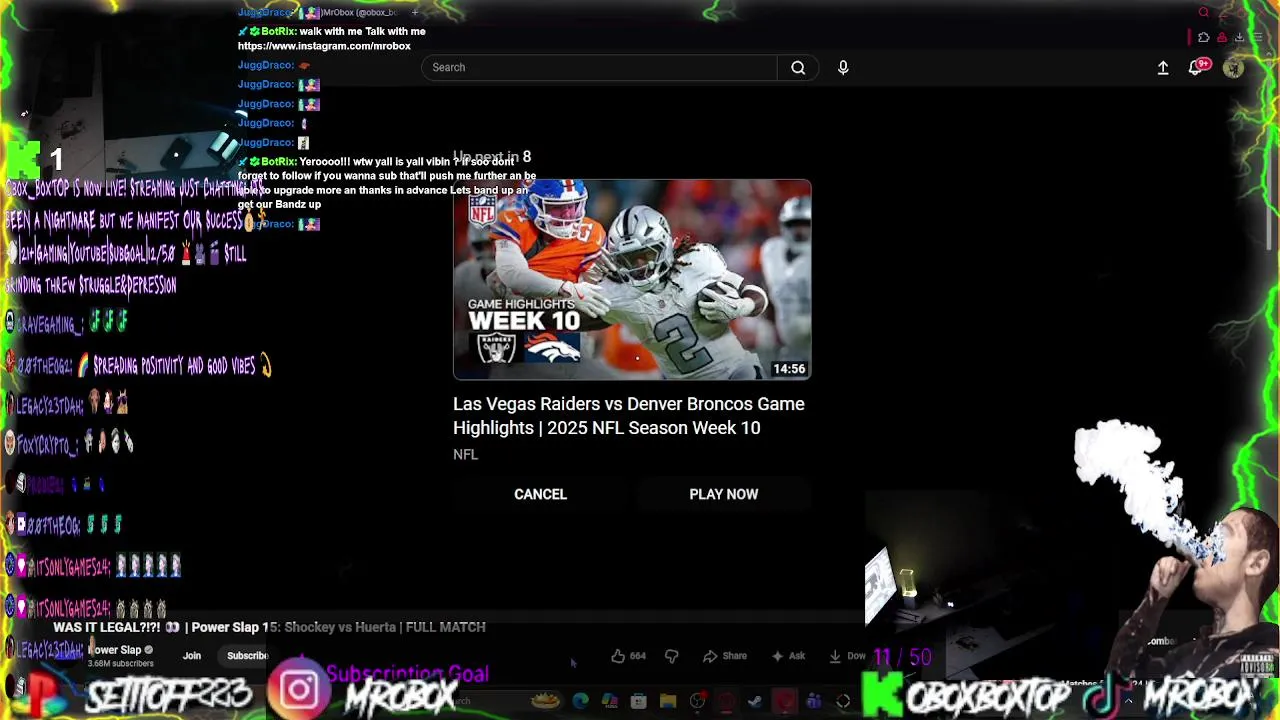
Task: Open browser easy-setup menu lines icon
Action: coord(1258,37)
